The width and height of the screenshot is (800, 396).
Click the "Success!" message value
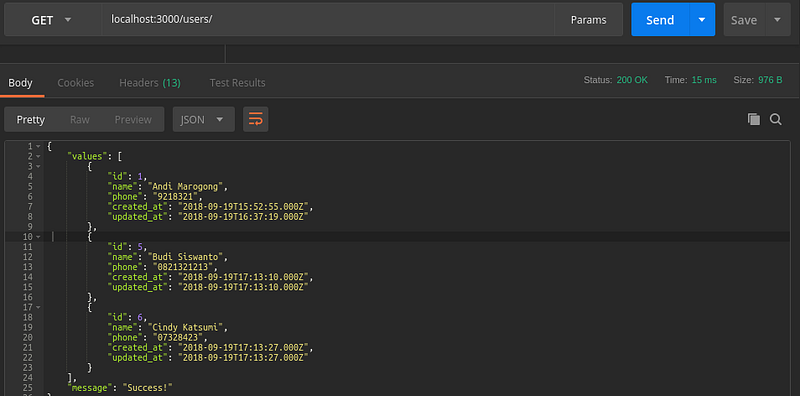(147, 388)
